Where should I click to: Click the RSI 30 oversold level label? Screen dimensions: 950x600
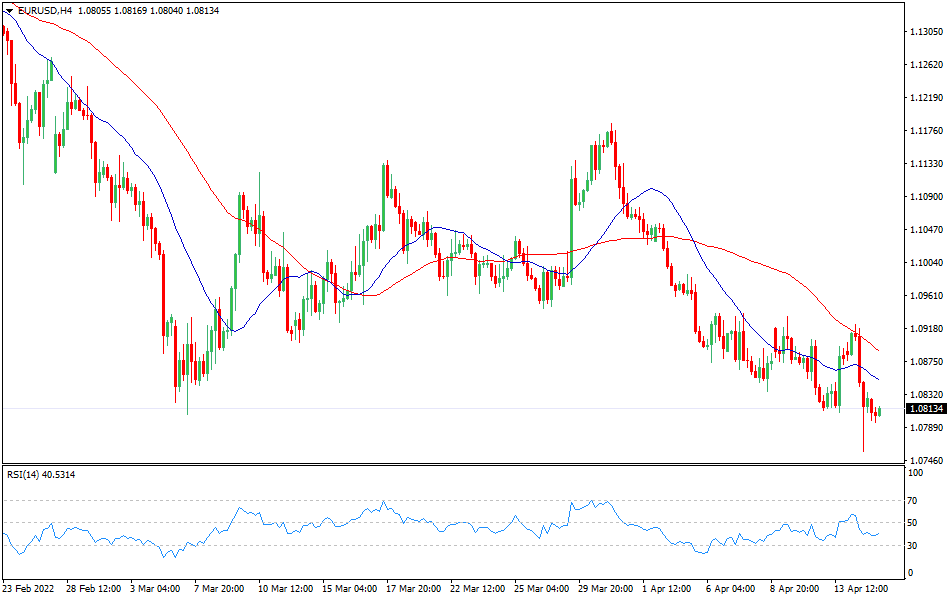tap(913, 545)
